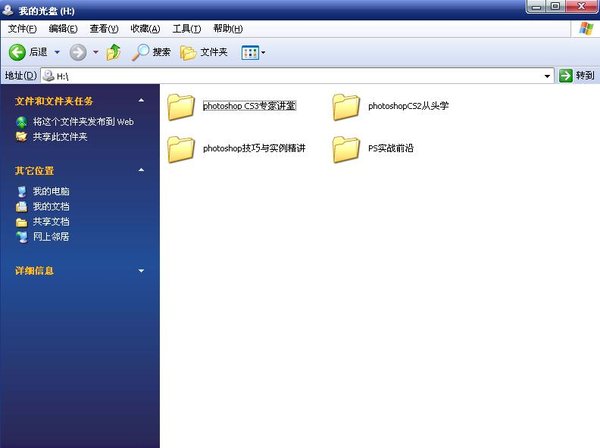Viewport: 600px width, 448px height.
Task: Open the 文件(F) menu
Action: pos(22,29)
